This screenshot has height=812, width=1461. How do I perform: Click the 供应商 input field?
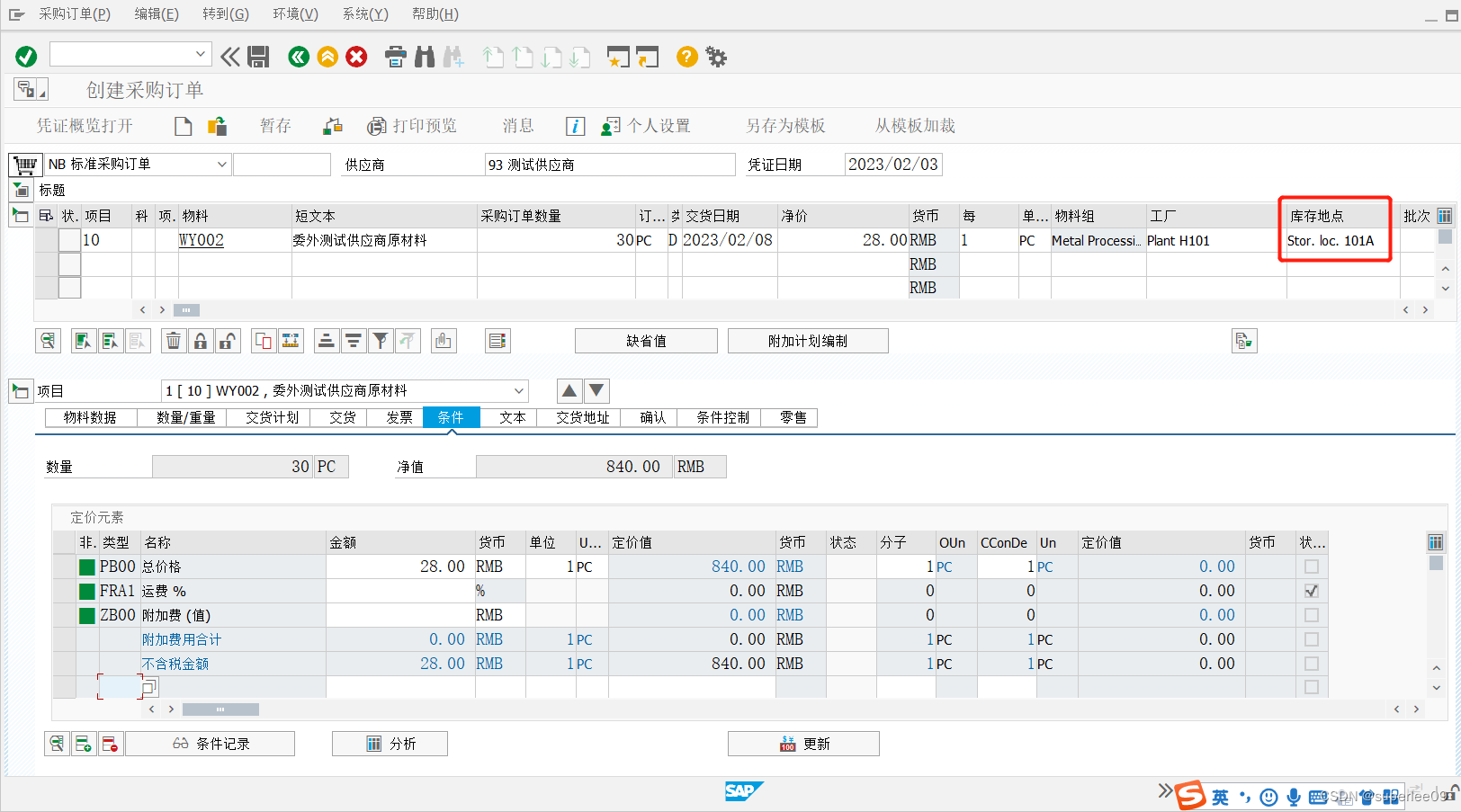coord(611,165)
